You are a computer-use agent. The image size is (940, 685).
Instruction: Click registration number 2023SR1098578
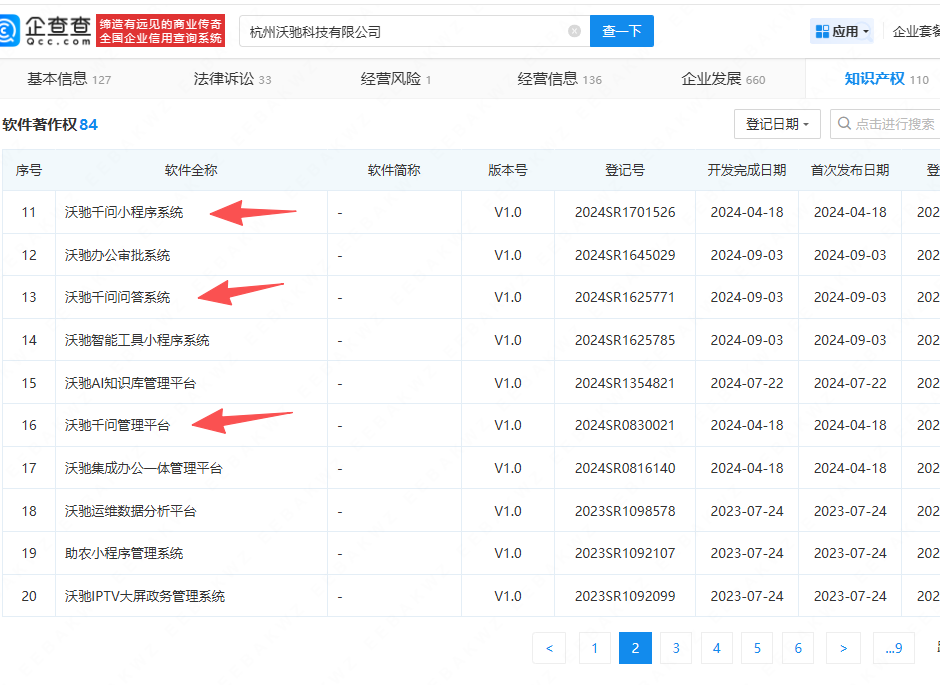point(625,511)
